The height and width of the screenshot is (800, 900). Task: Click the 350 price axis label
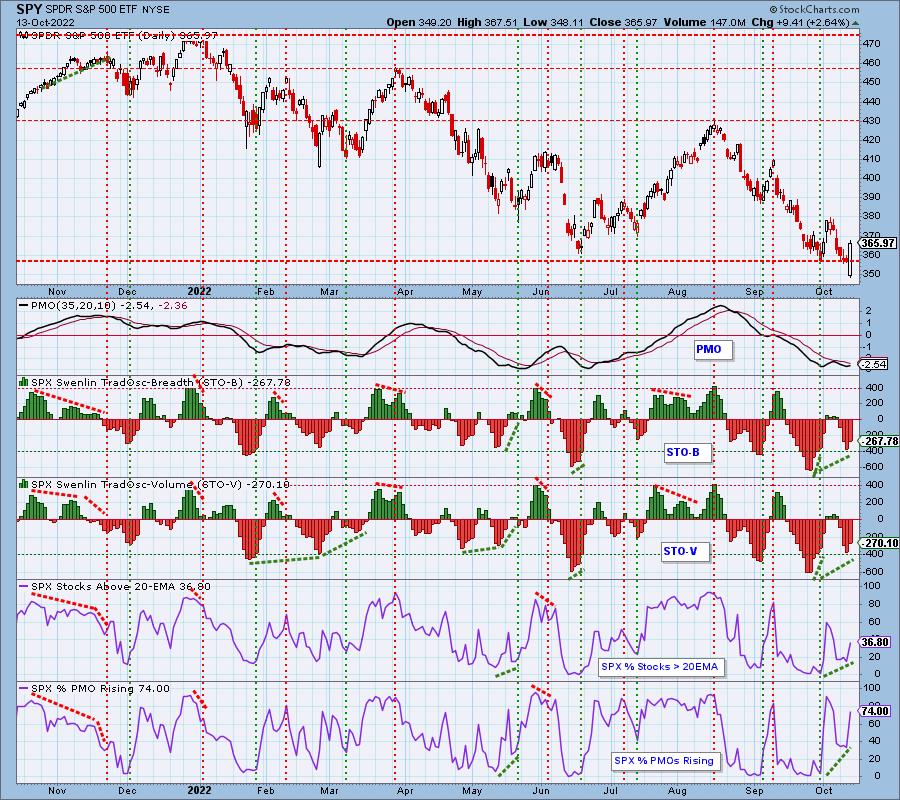871,274
